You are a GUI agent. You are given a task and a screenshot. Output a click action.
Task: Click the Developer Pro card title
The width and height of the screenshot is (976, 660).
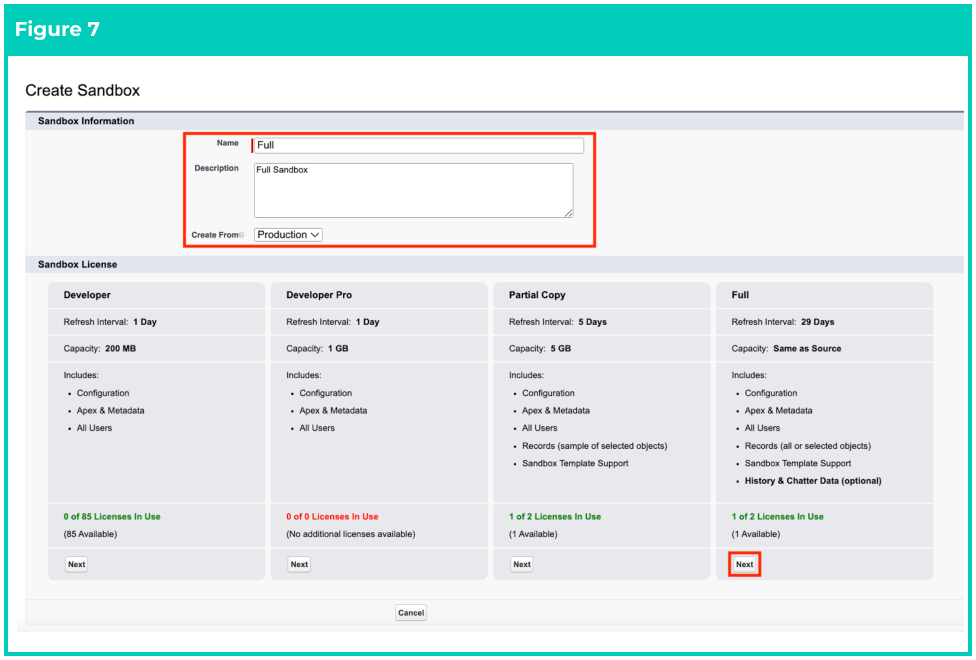click(x=319, y=295)
